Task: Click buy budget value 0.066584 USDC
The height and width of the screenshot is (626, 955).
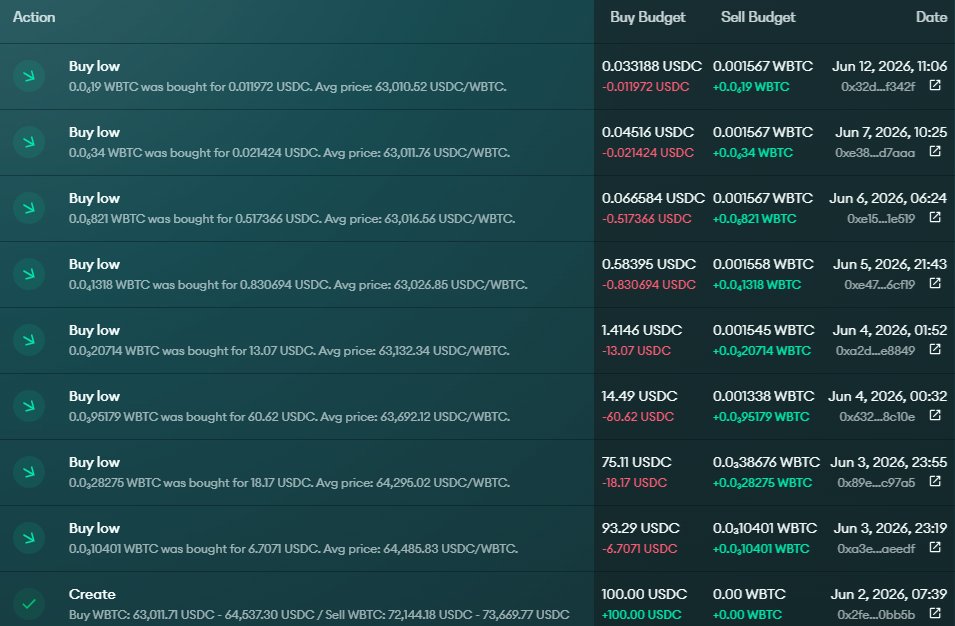Action: coord(653,198)
